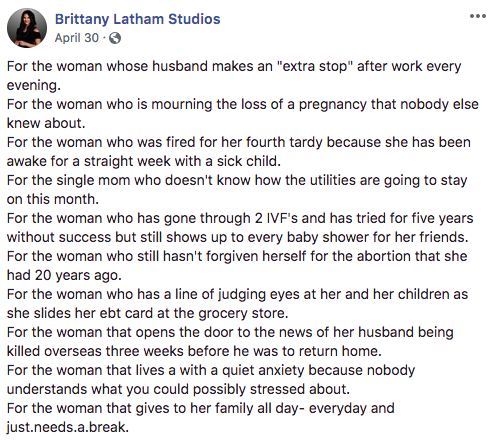Image resolution: width=494 pixels, height=440 pixels.
Task: Open the April 30 post timestamp
Action: (77, 38)
